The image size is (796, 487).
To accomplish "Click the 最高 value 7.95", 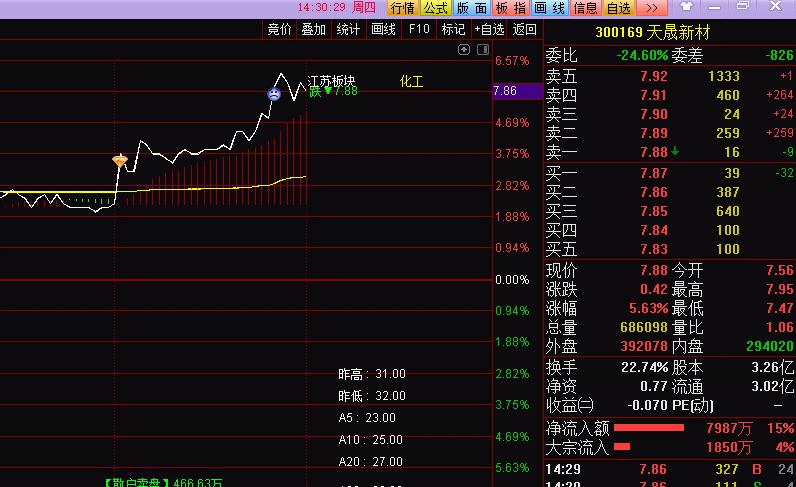I will pos(780,289).
